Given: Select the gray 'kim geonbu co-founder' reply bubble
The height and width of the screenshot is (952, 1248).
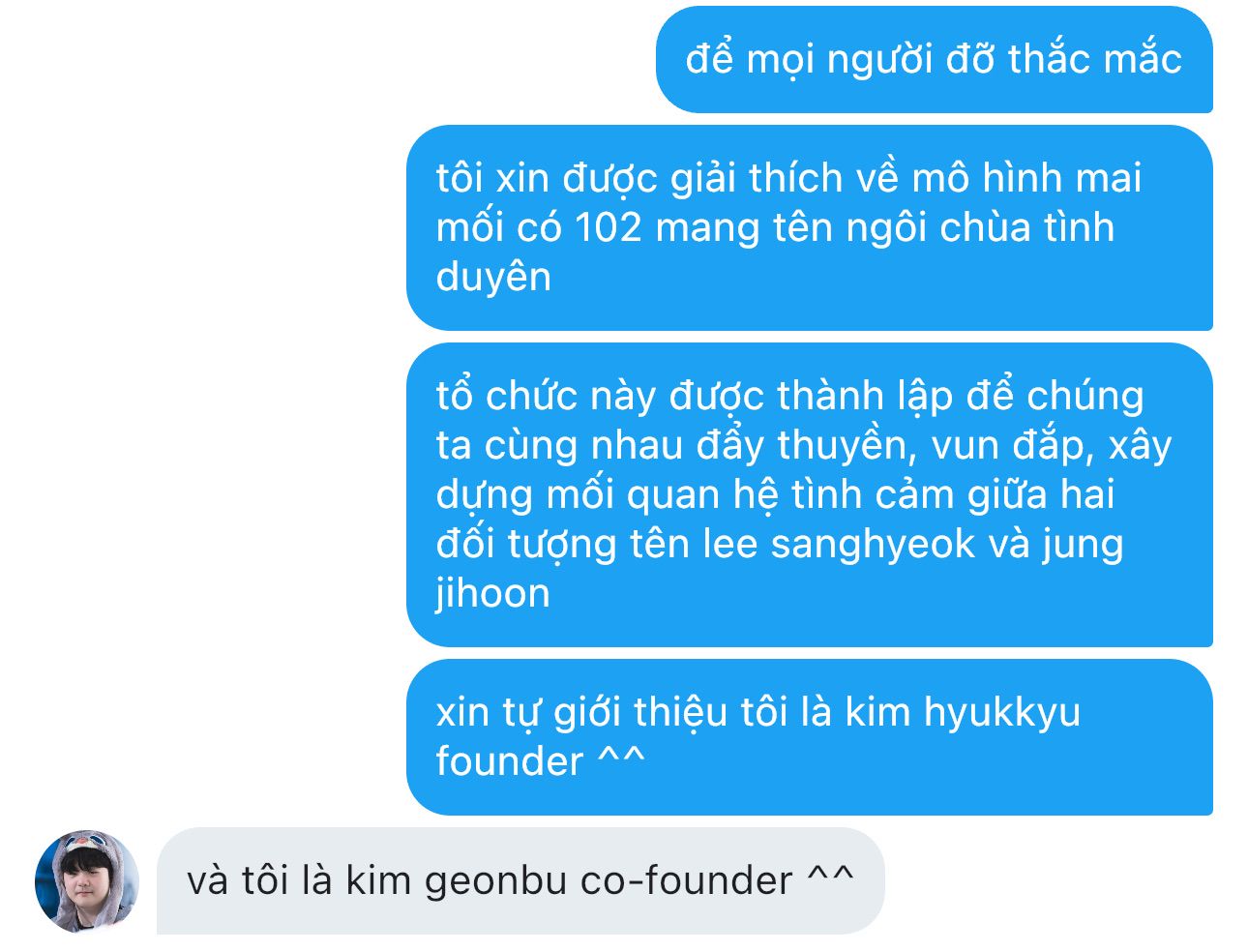Looking at the screenshot, I should point(520,881).
